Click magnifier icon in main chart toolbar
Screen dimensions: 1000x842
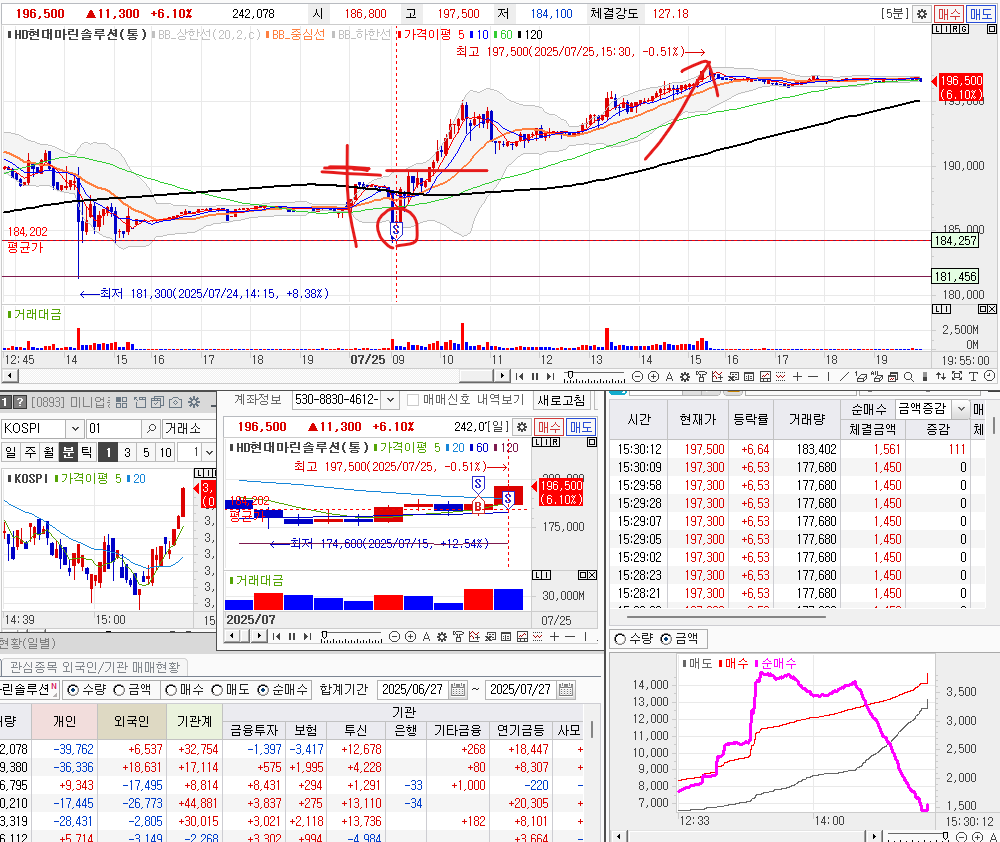909,376
